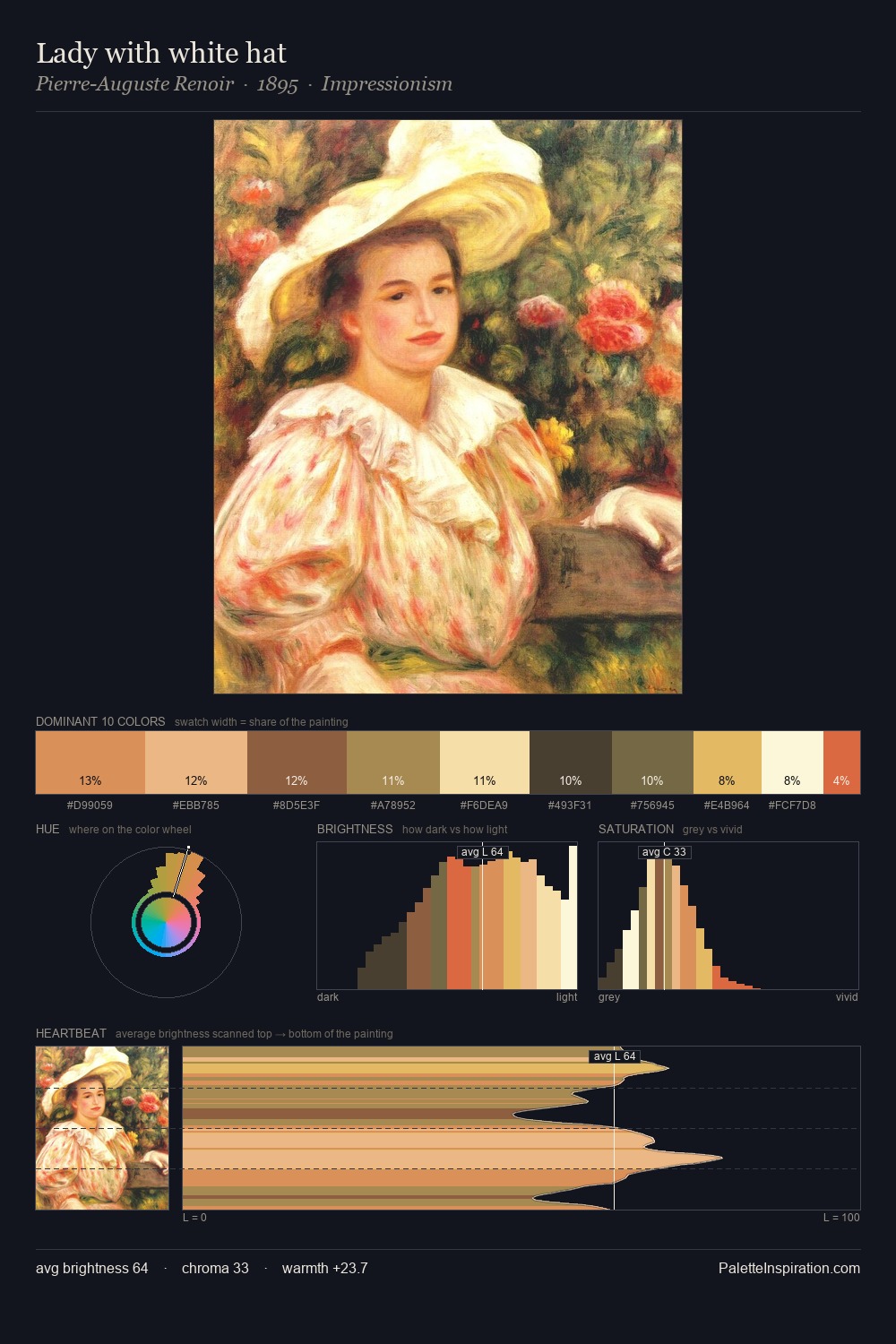Click the 'BRIGHTNESS' section heading
Image resolution: width=896 pixels, height=1344 pixels.
click(355, 829)
